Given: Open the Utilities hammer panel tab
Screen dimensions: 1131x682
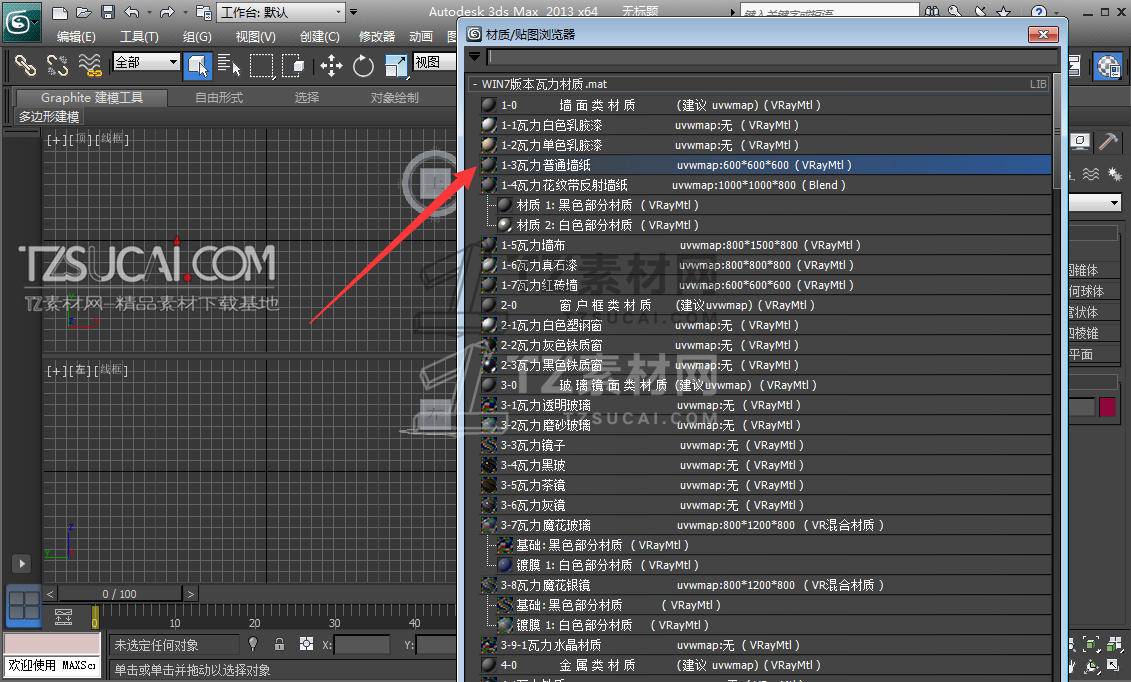Looking at the screenshot, I should point(1107,141).
